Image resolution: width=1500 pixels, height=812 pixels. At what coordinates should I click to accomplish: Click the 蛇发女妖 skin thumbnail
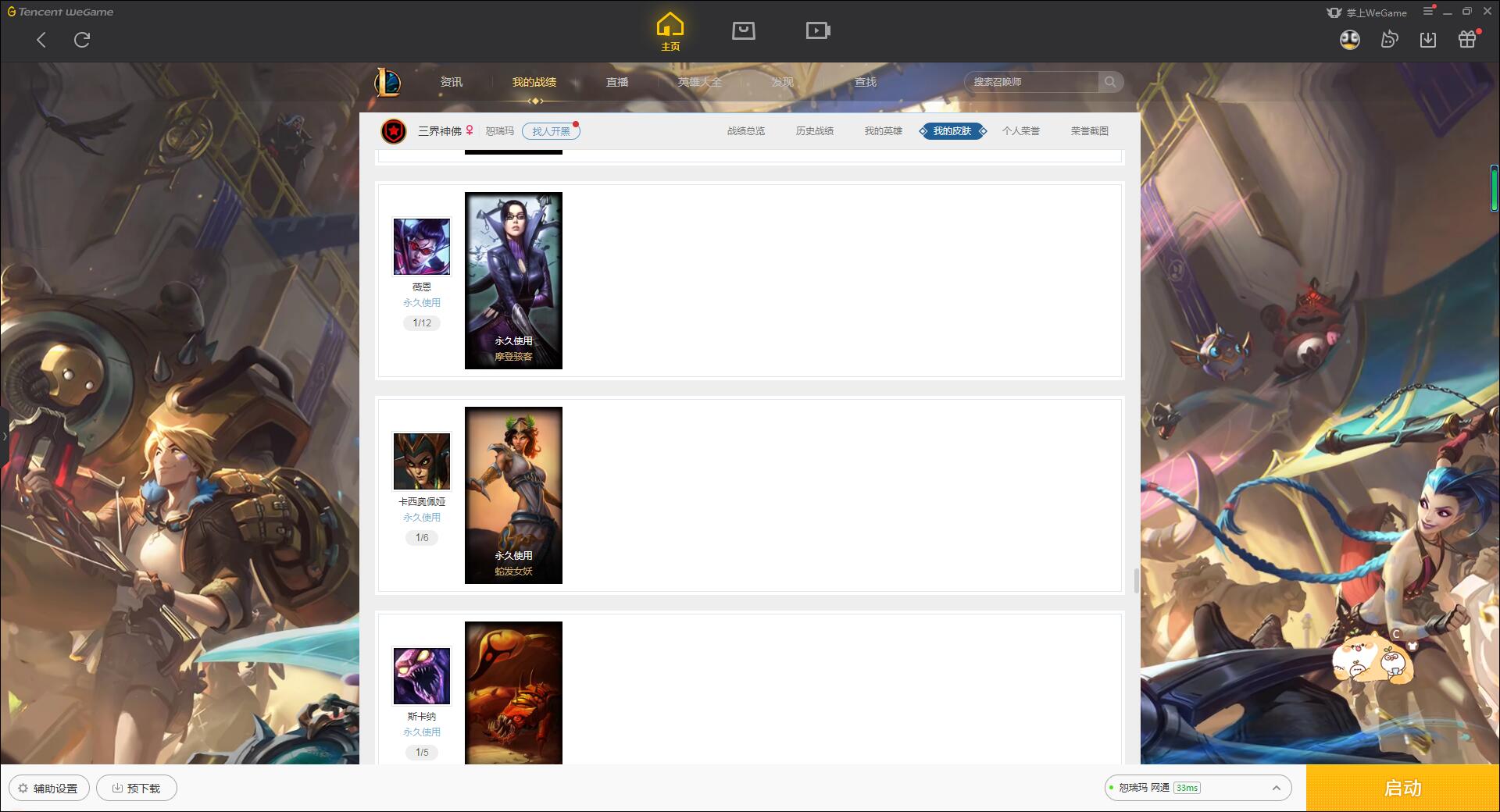point(513,495)
